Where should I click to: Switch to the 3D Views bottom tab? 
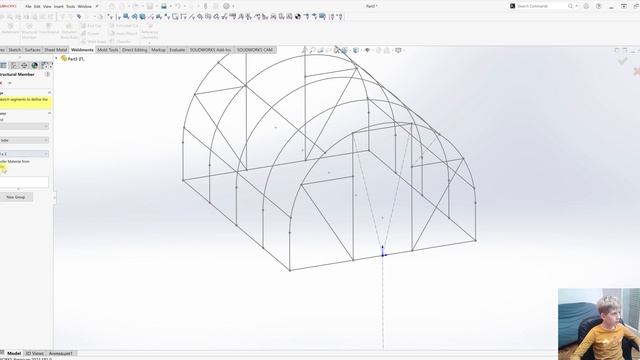tap(34, 353)
